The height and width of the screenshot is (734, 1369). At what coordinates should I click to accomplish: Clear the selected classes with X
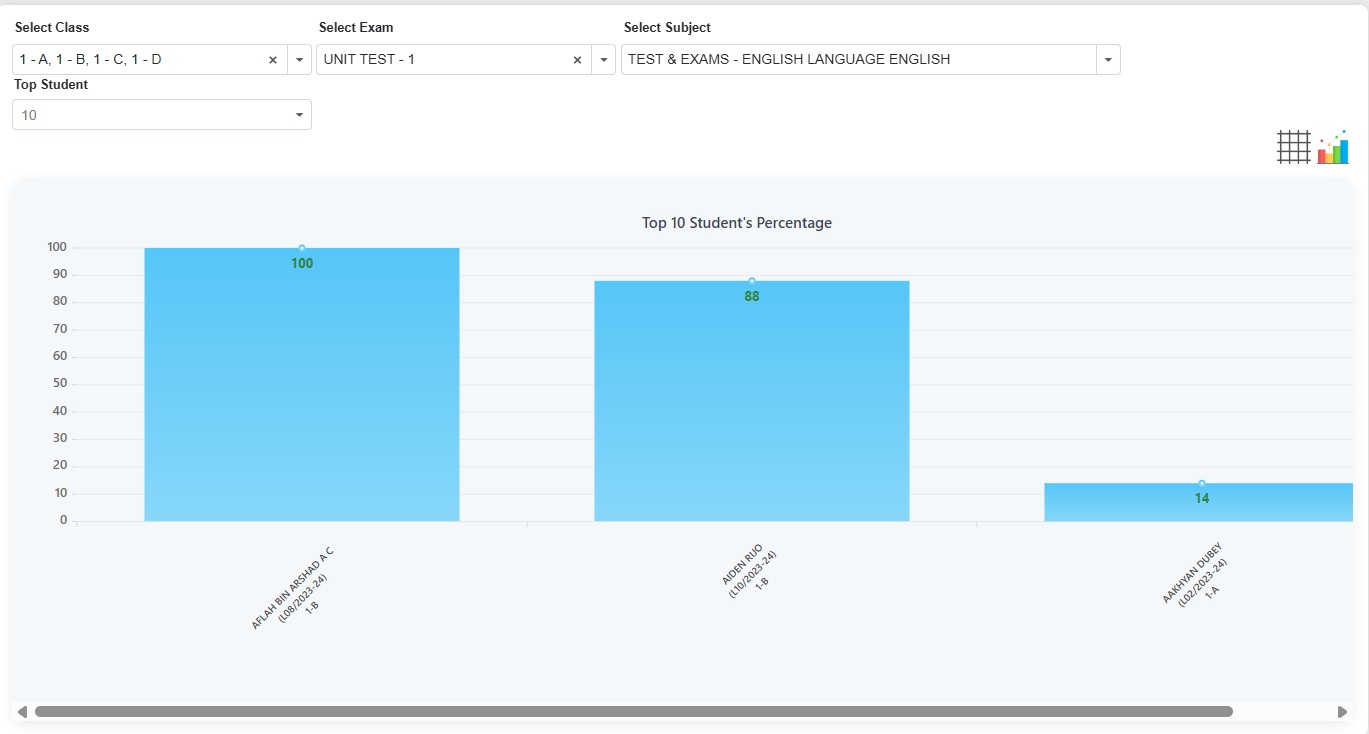point(273,60)
